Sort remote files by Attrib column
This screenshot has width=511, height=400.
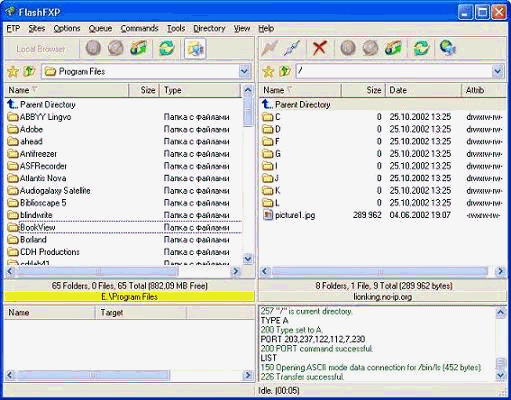(x=483, y=90)
